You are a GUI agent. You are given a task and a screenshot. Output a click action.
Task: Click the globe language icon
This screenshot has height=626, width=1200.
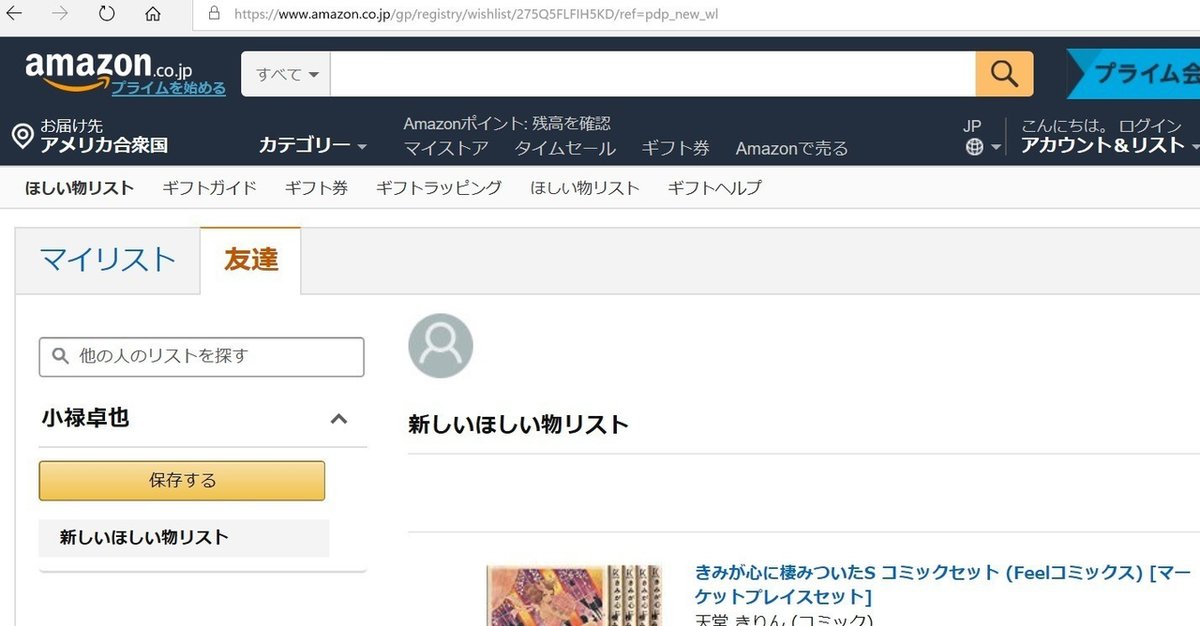(x=975, y=147)
